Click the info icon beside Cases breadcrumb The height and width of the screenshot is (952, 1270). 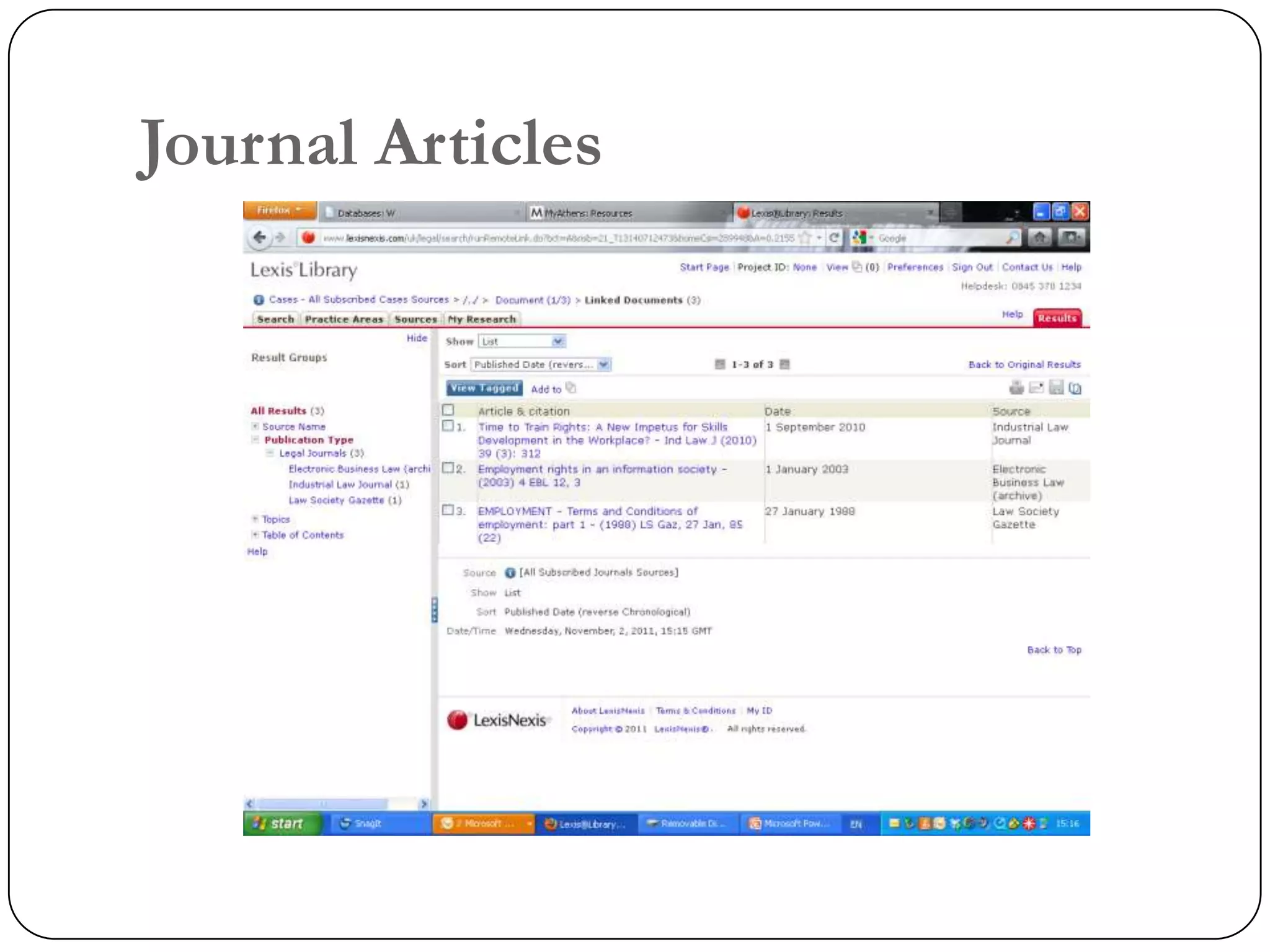click(259, 300)
